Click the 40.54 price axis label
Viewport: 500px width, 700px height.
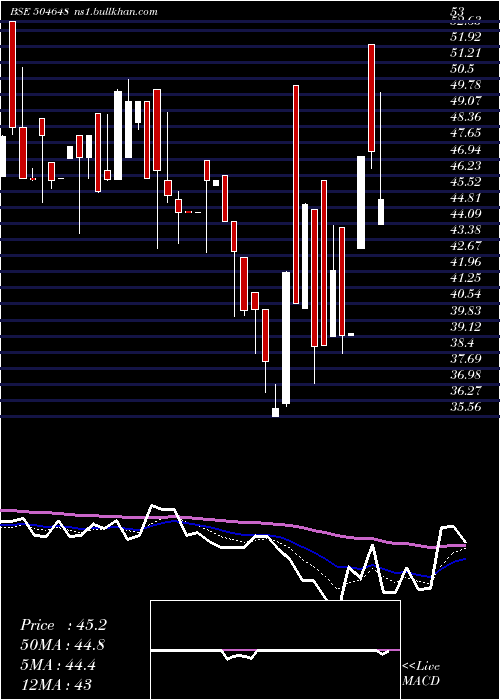(x=466, y=294)
